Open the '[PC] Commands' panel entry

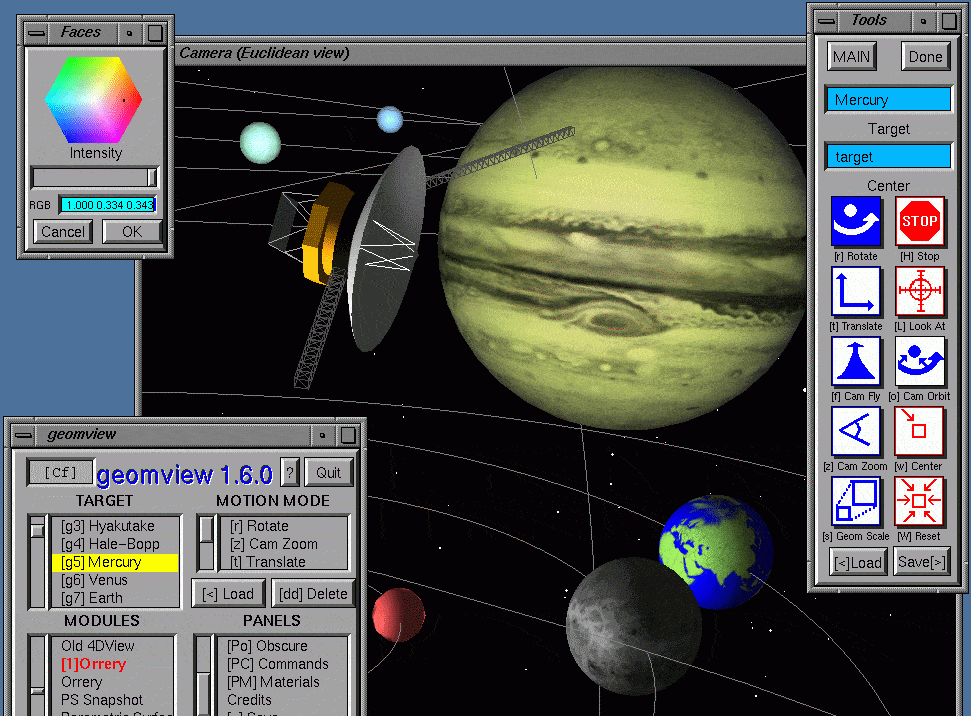click(284, 664)
